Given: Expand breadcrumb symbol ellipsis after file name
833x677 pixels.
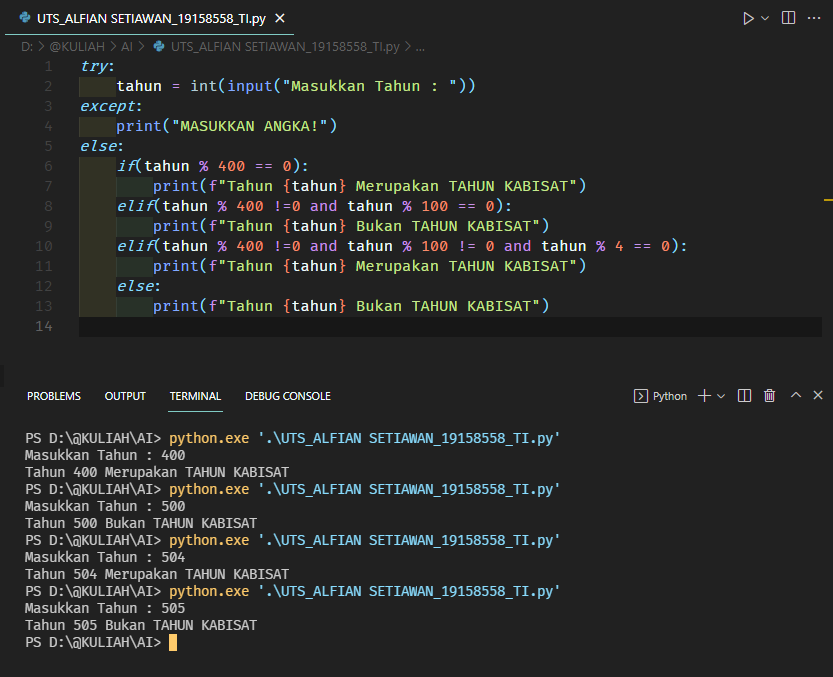Looking at the screenshot, I should coord(419,47).
